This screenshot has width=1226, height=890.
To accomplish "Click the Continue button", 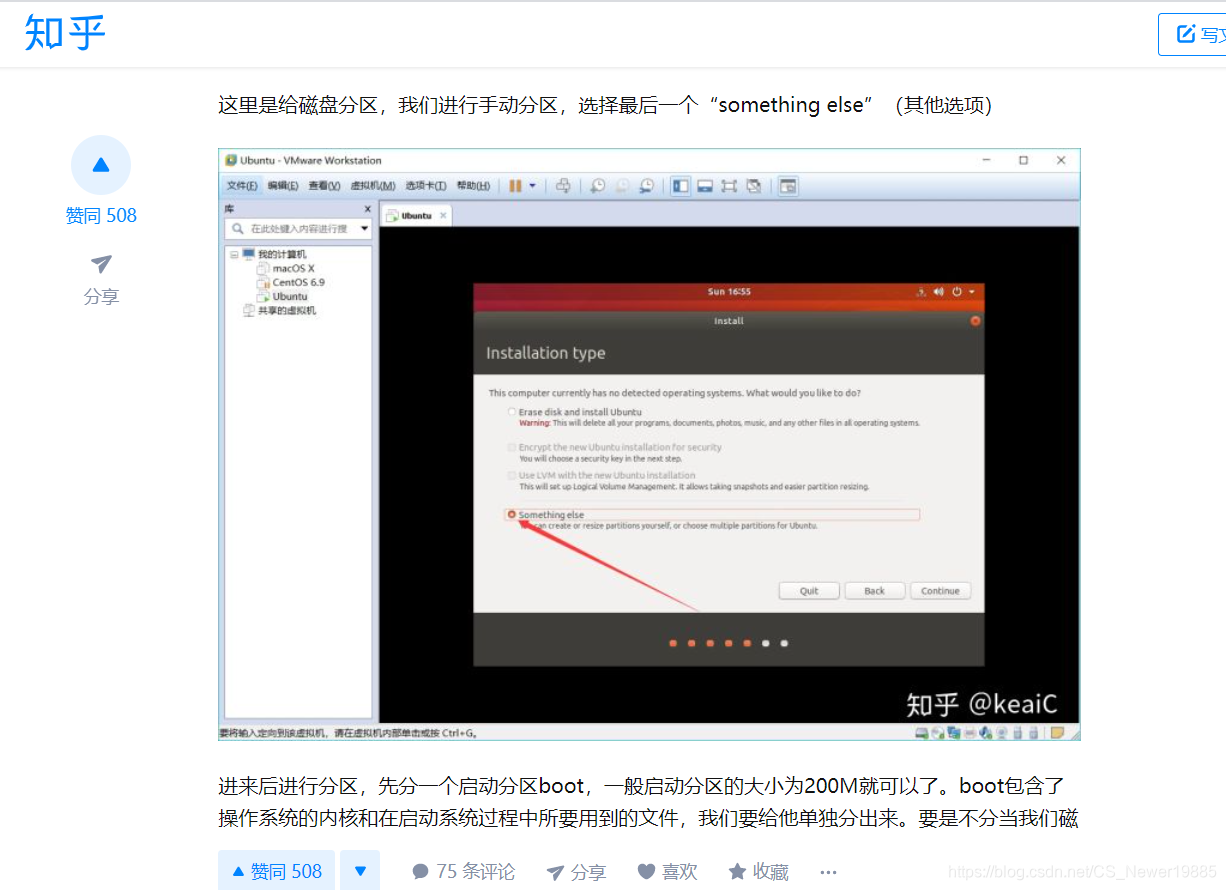I will 940,591.
